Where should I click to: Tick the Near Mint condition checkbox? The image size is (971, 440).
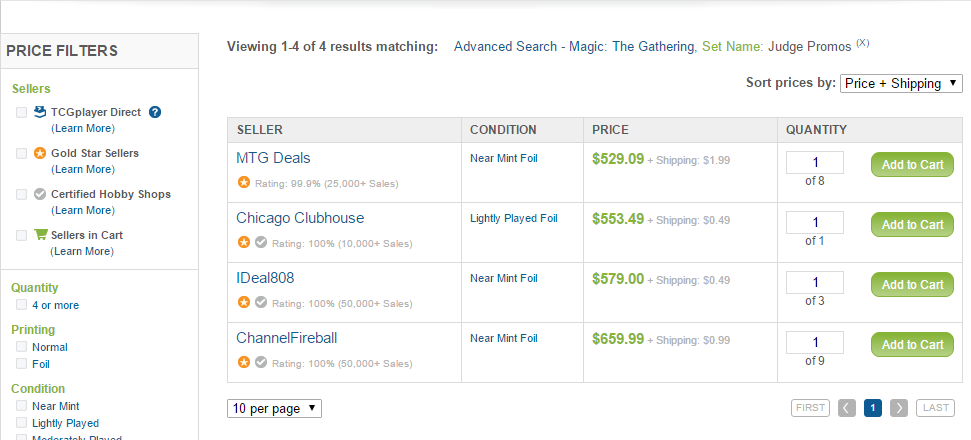(22, 406)
